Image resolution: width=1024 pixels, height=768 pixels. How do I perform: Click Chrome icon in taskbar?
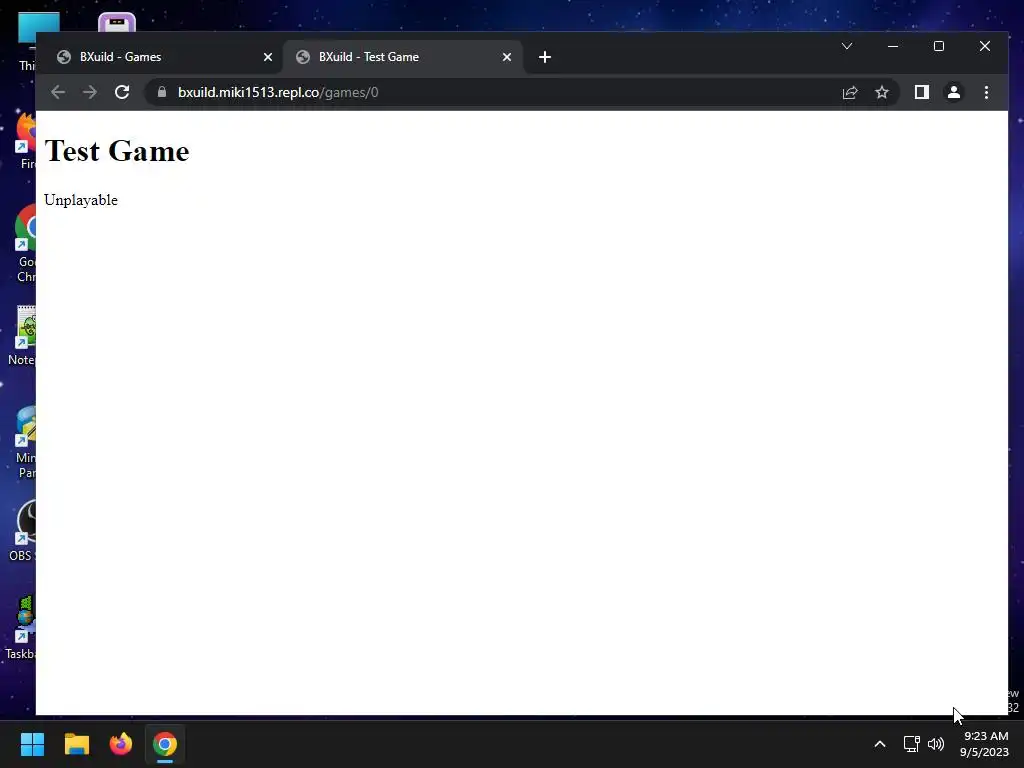[165, 744]
